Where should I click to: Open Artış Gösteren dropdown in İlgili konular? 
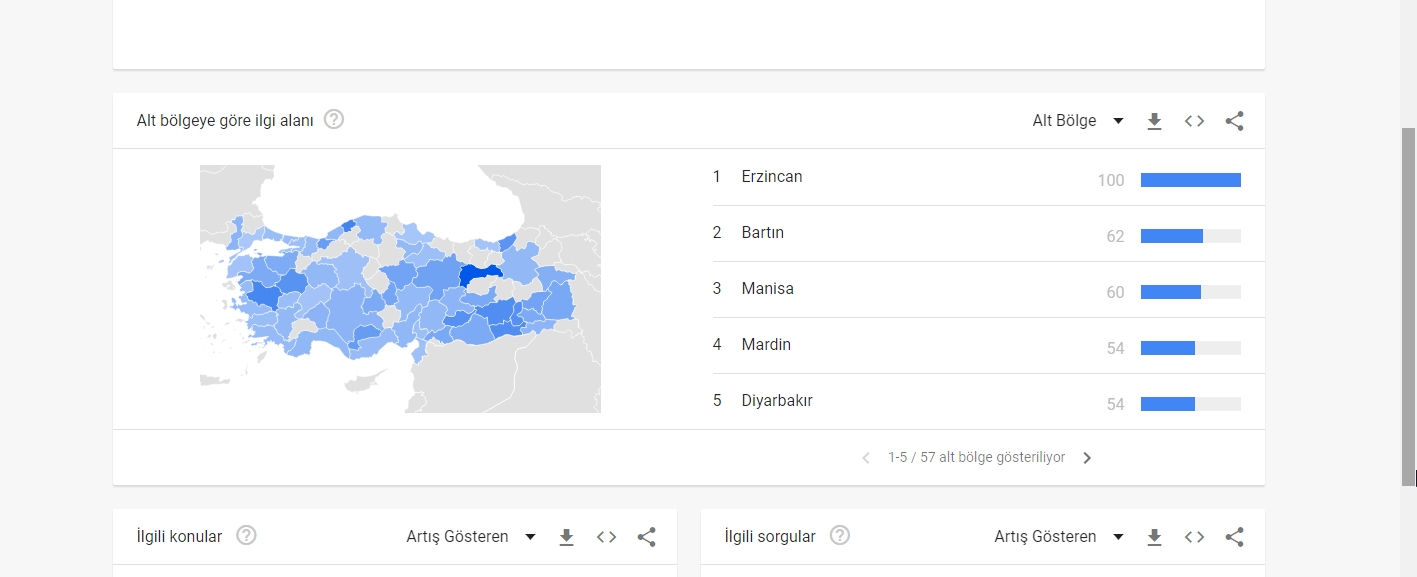471,537
